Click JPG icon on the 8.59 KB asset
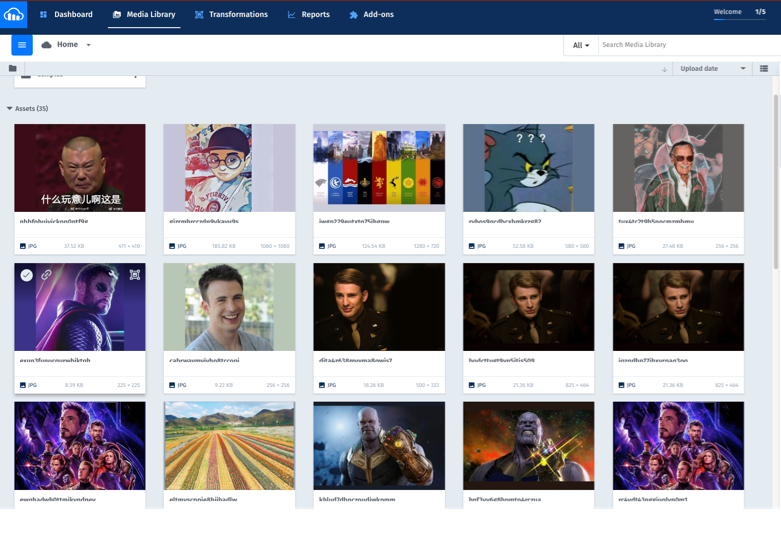Viewport: 781px width, 541px height. click(22, 385)
